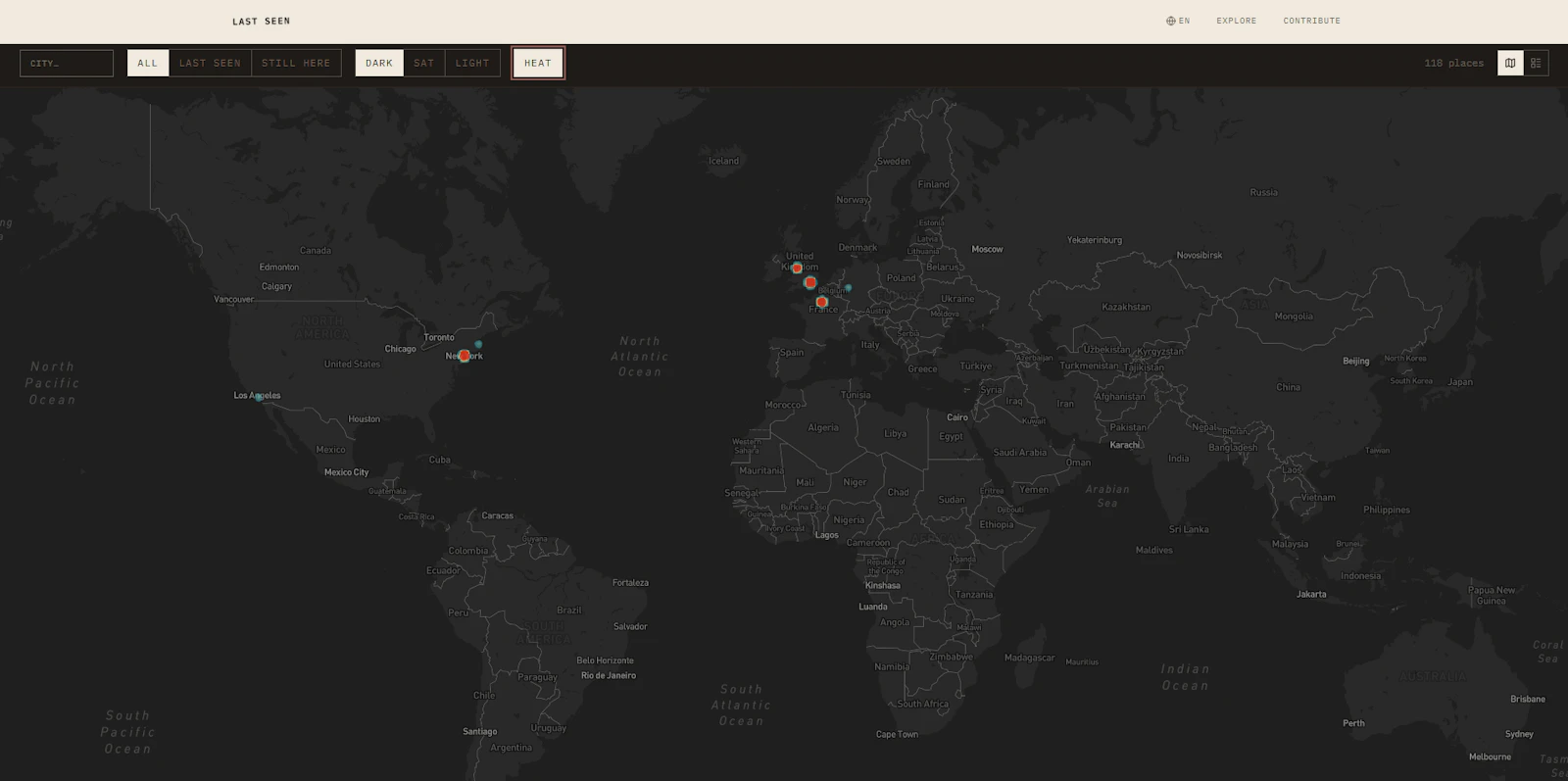Click the Houston map label
The image size is (1568, 781).
pos(364,418)
